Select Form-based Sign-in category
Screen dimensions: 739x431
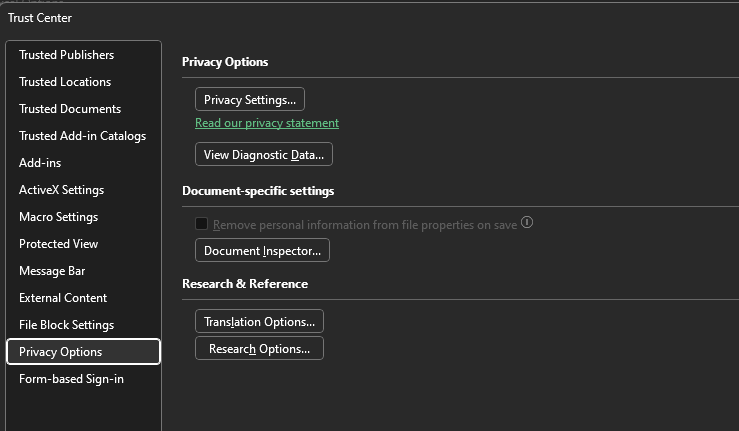click(71, 379)
